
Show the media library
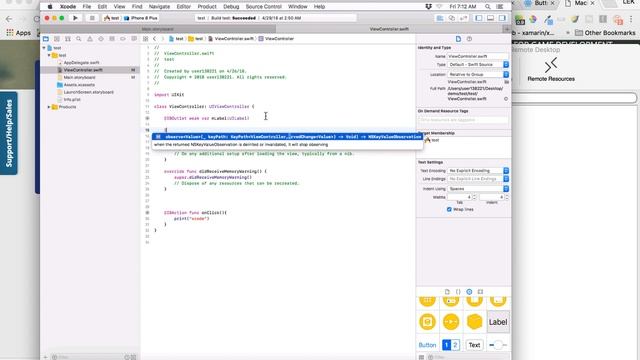click(x=480, y=292)
